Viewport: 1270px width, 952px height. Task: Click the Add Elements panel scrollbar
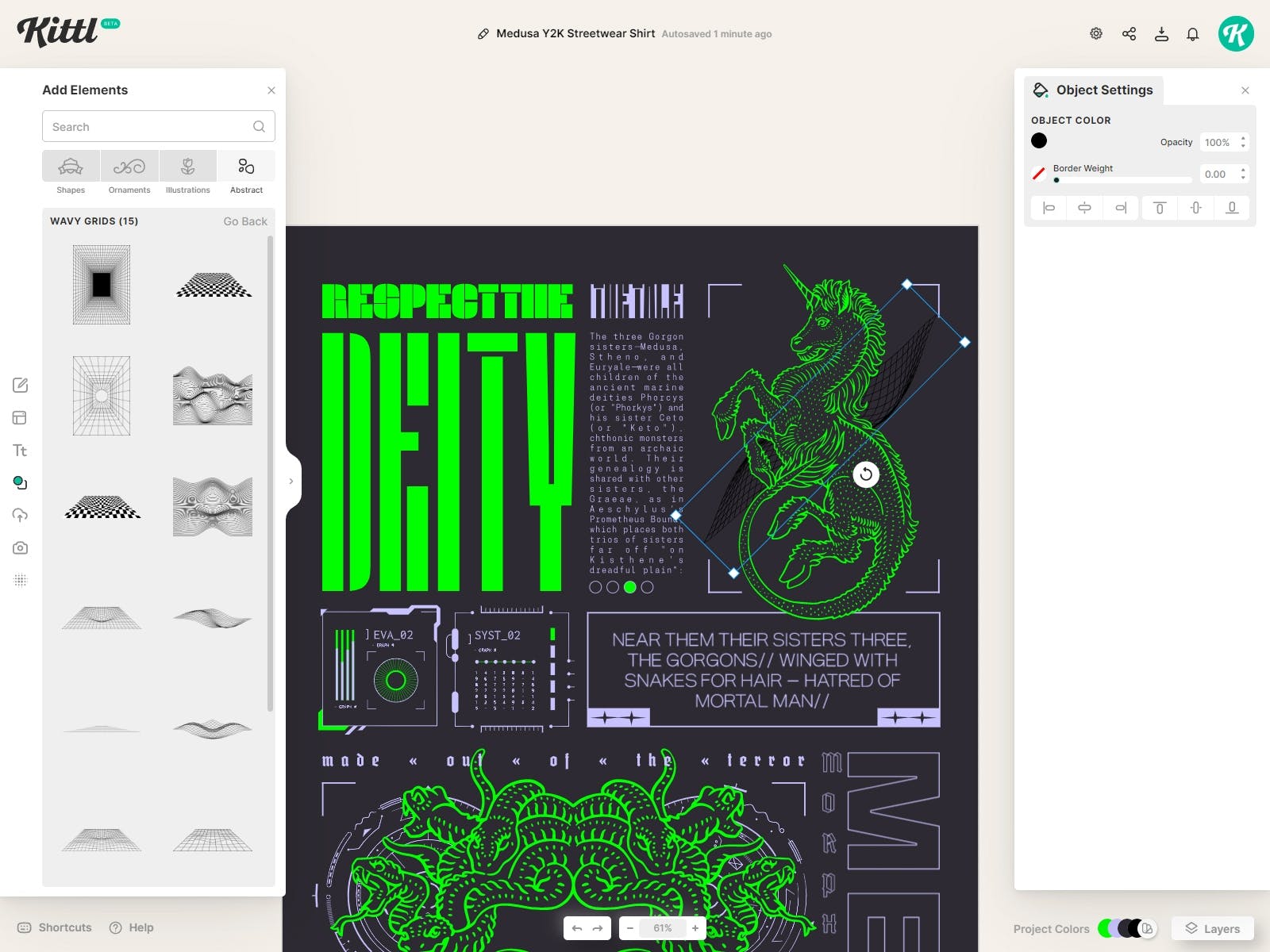(x=270, y=474)
